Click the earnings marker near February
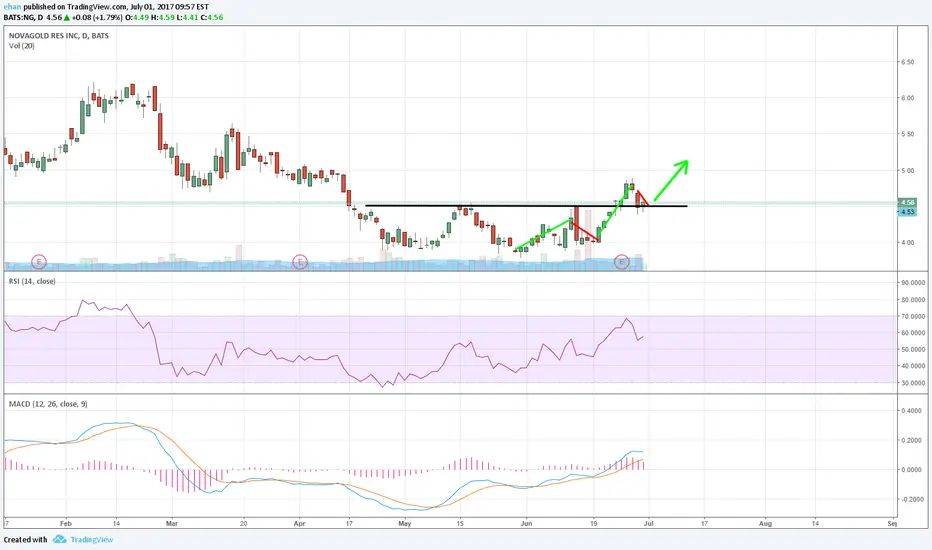932x550 pixels. (39, 262)
